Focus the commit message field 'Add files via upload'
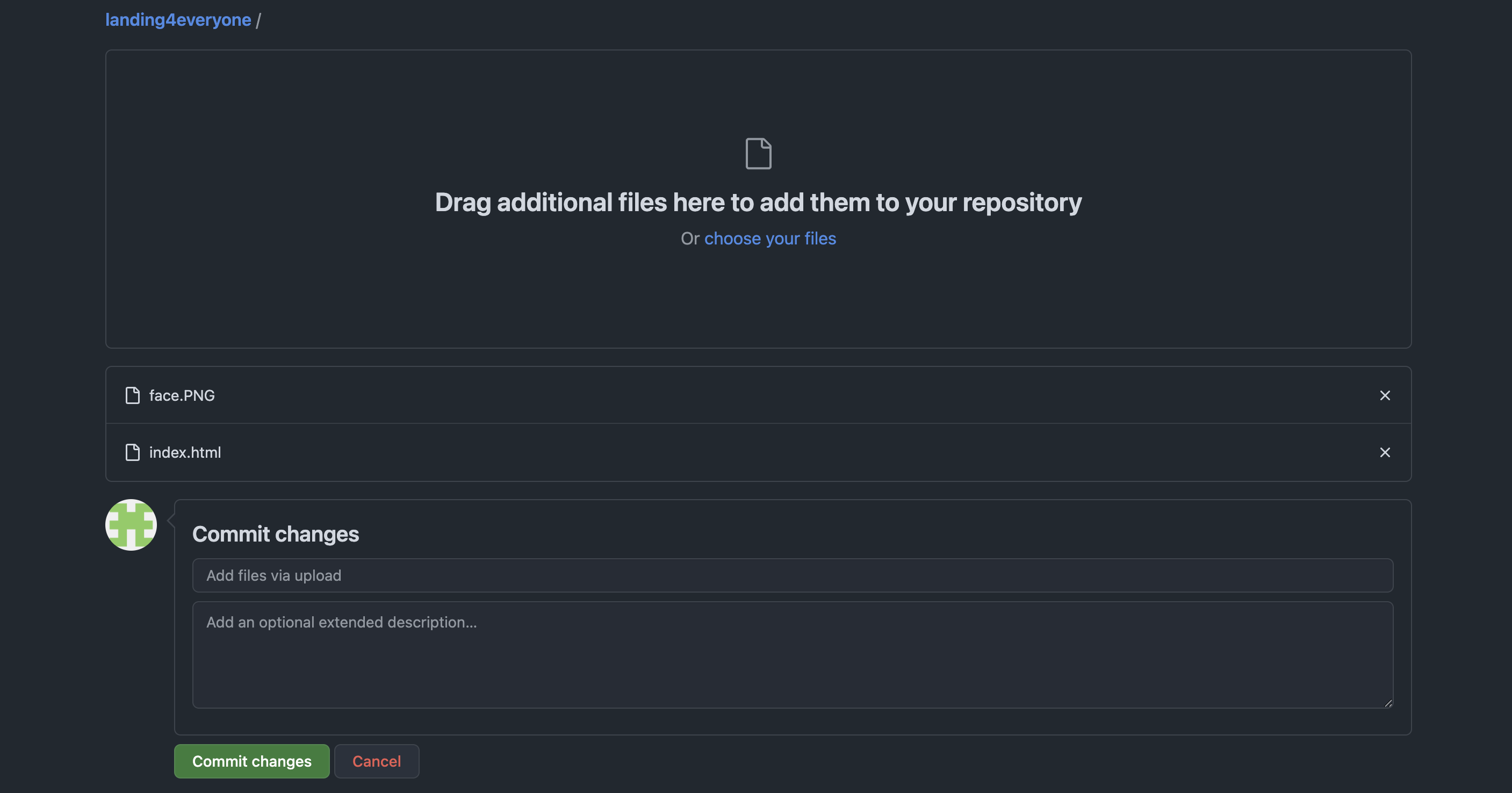Screen dimensions: 1512x793 [x=793, y=575]
